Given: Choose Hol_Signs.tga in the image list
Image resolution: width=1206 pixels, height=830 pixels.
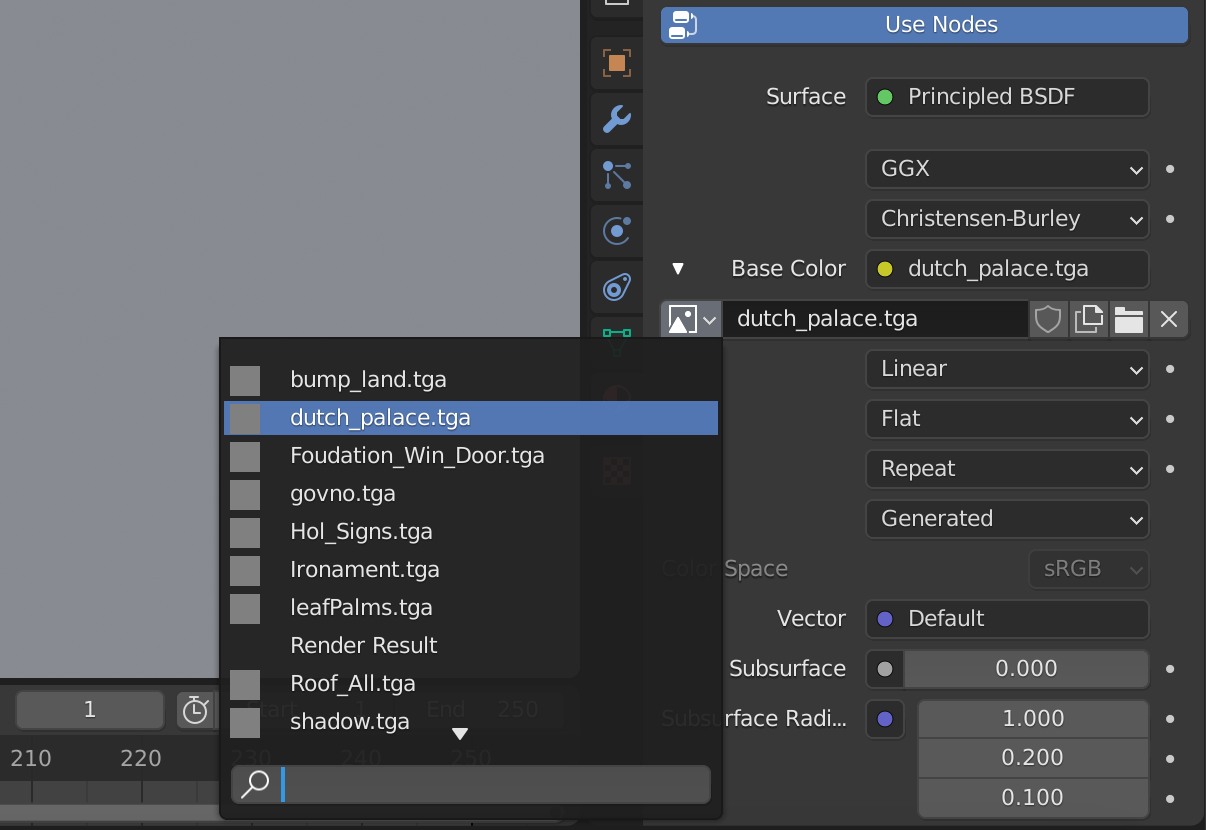Looking at the screenshot, I should pos(361,532).
